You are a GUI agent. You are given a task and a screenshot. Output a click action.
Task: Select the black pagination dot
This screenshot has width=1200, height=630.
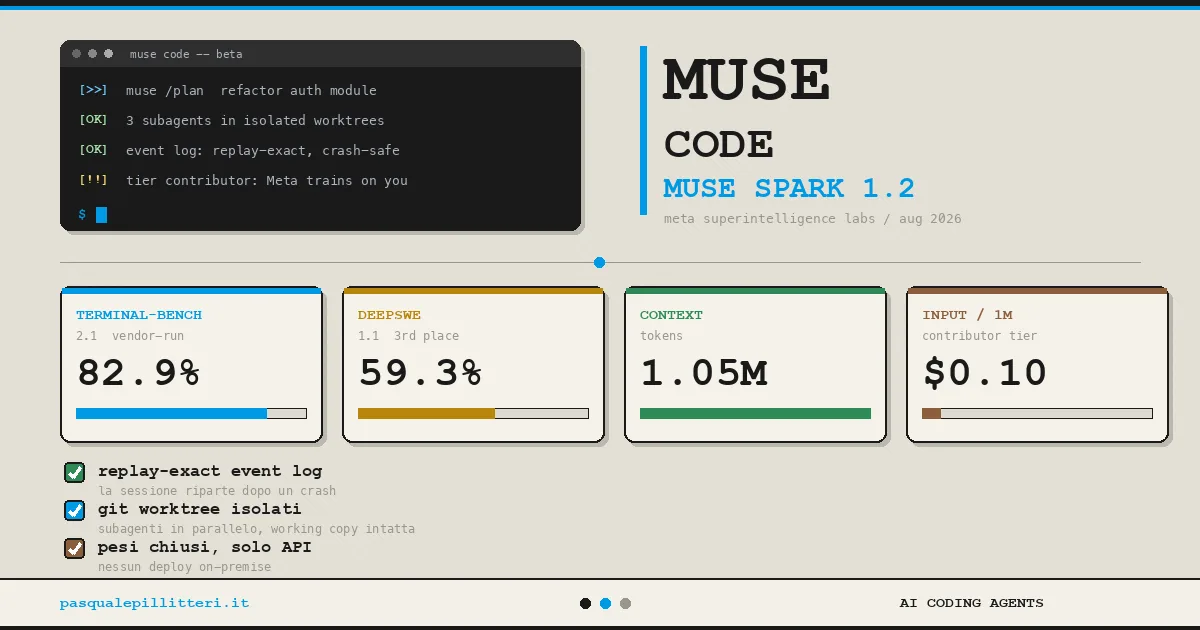point(585,603)
